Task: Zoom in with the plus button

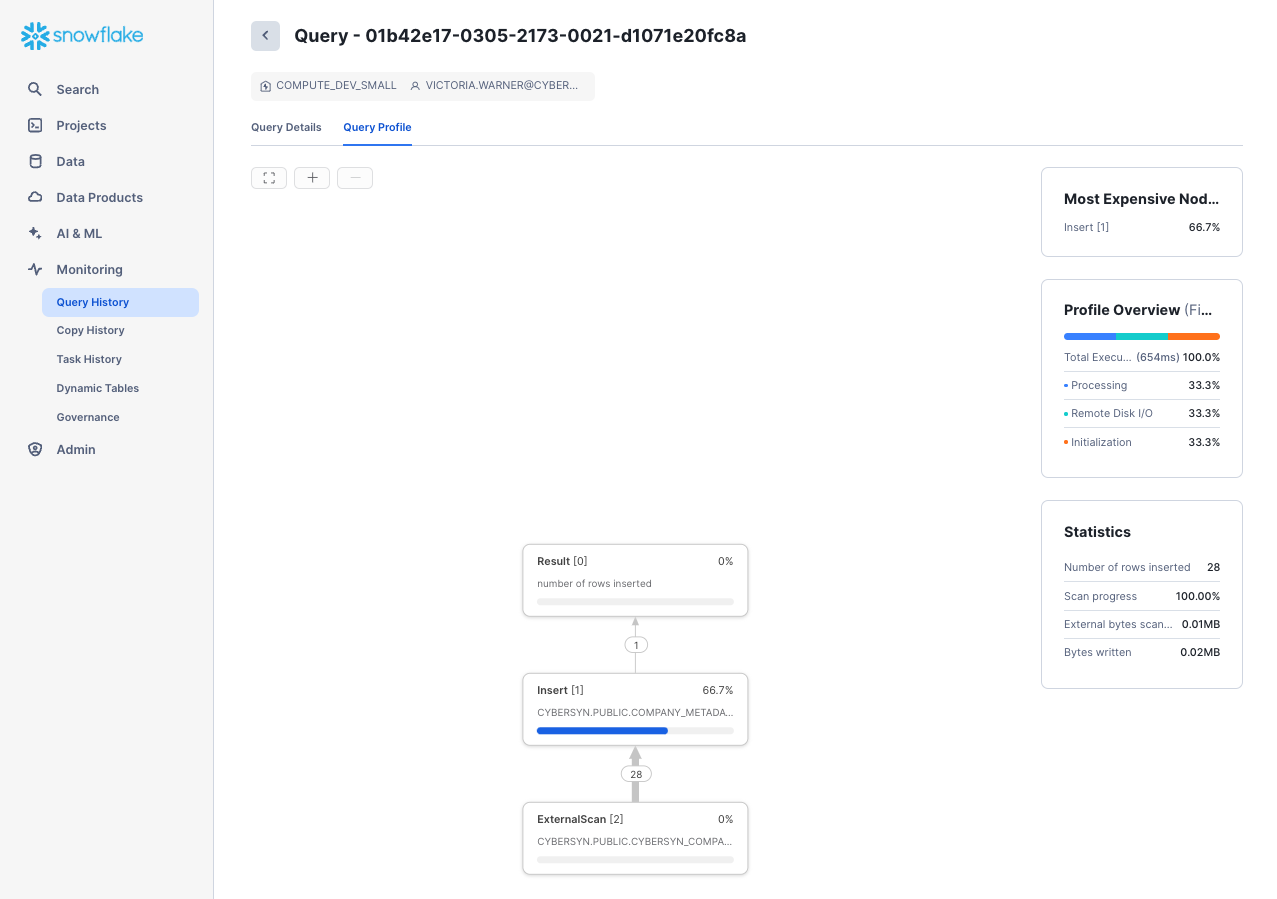Action: (x=312, y=178)
